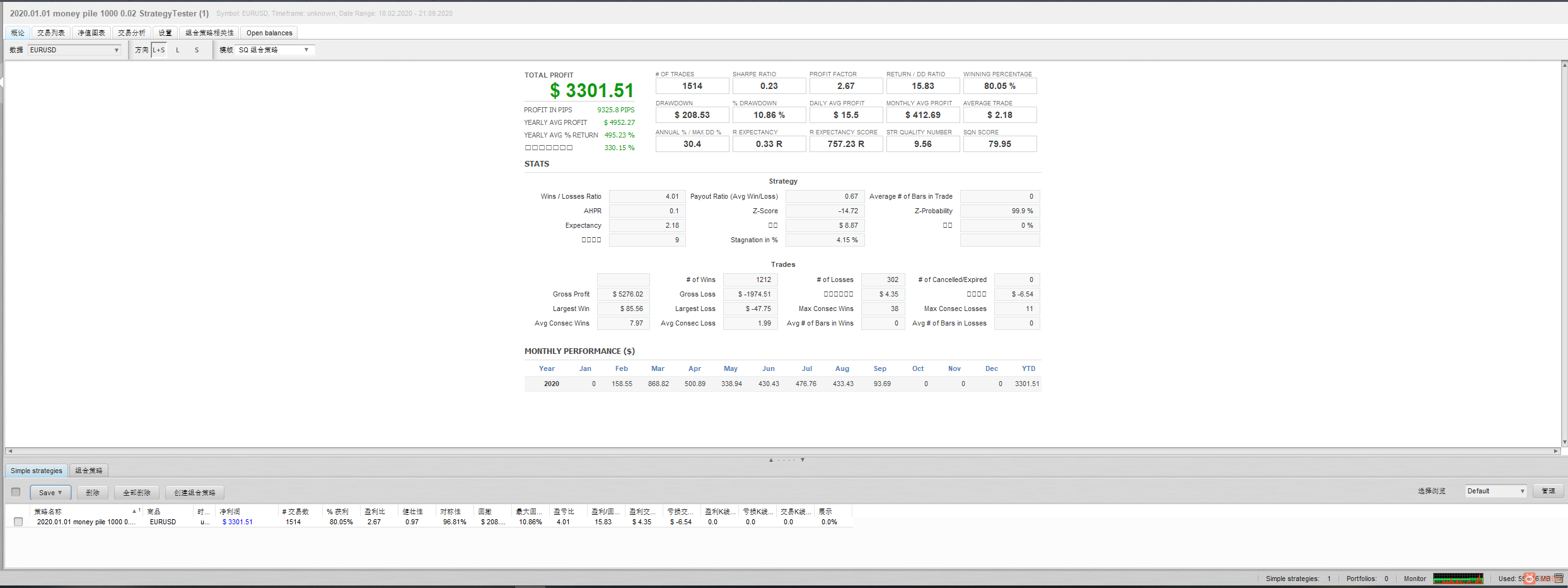Click the vertical scrollbar down arrow
Viewport: 1568px width, 588px height.
[x=1564, y=442]
